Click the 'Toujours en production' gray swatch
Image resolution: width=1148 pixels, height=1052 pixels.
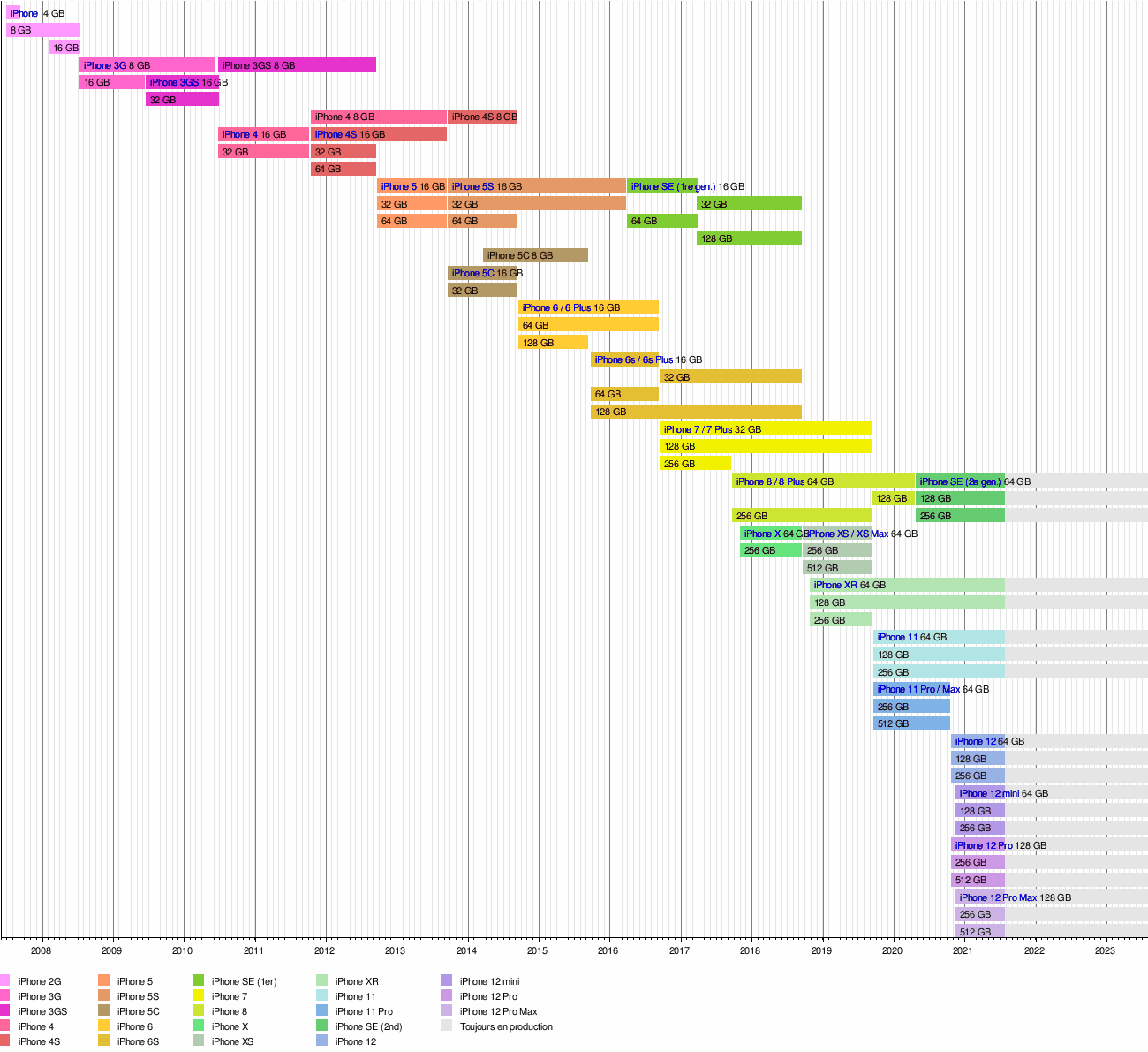[x=446, y=1026]
